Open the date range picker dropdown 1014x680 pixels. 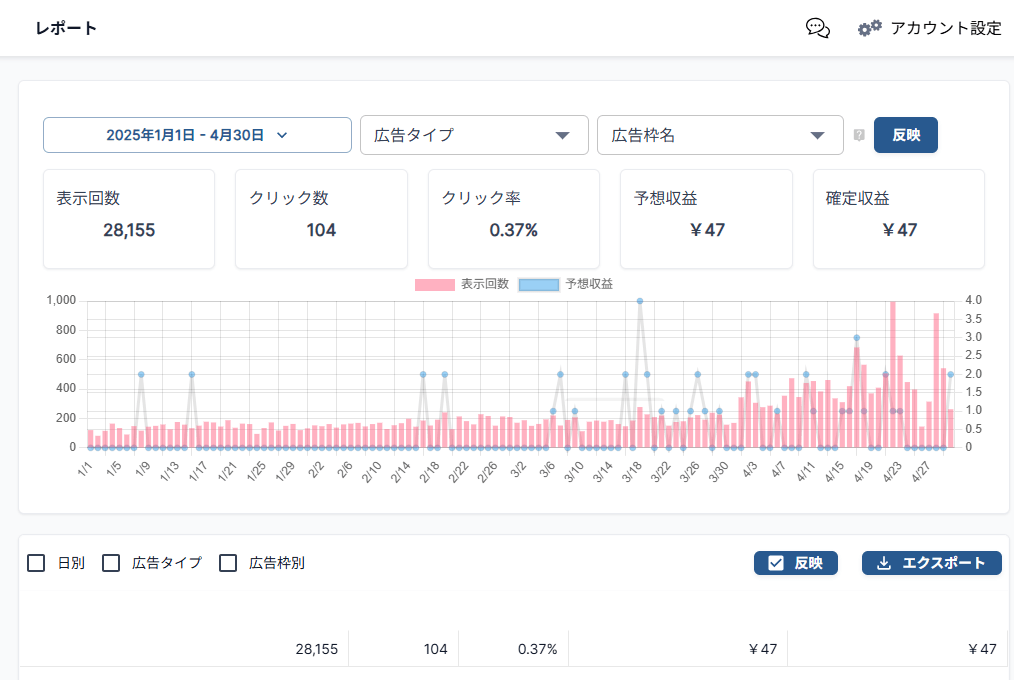197,135
